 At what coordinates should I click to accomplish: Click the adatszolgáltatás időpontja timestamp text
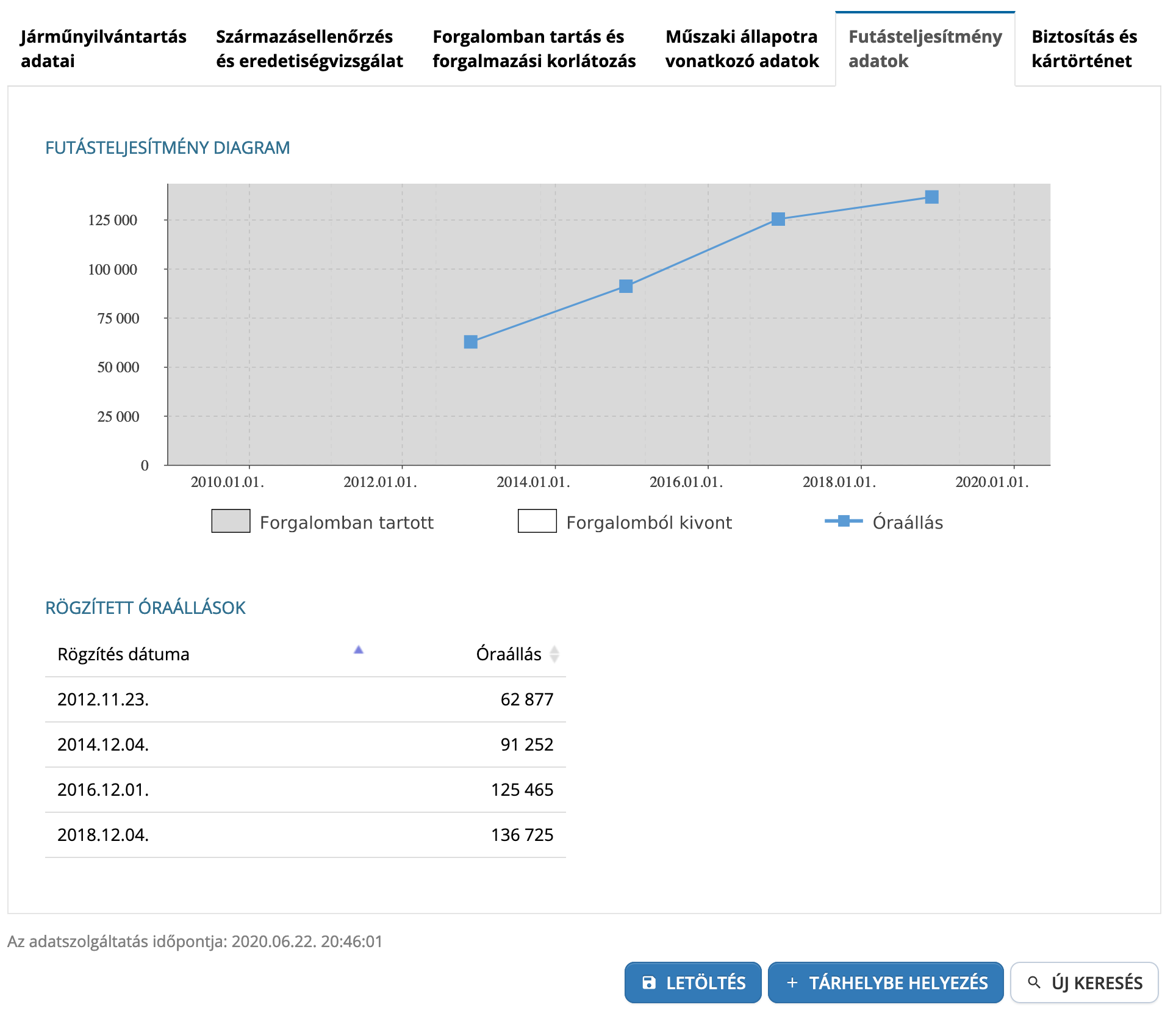click(195, 942)
